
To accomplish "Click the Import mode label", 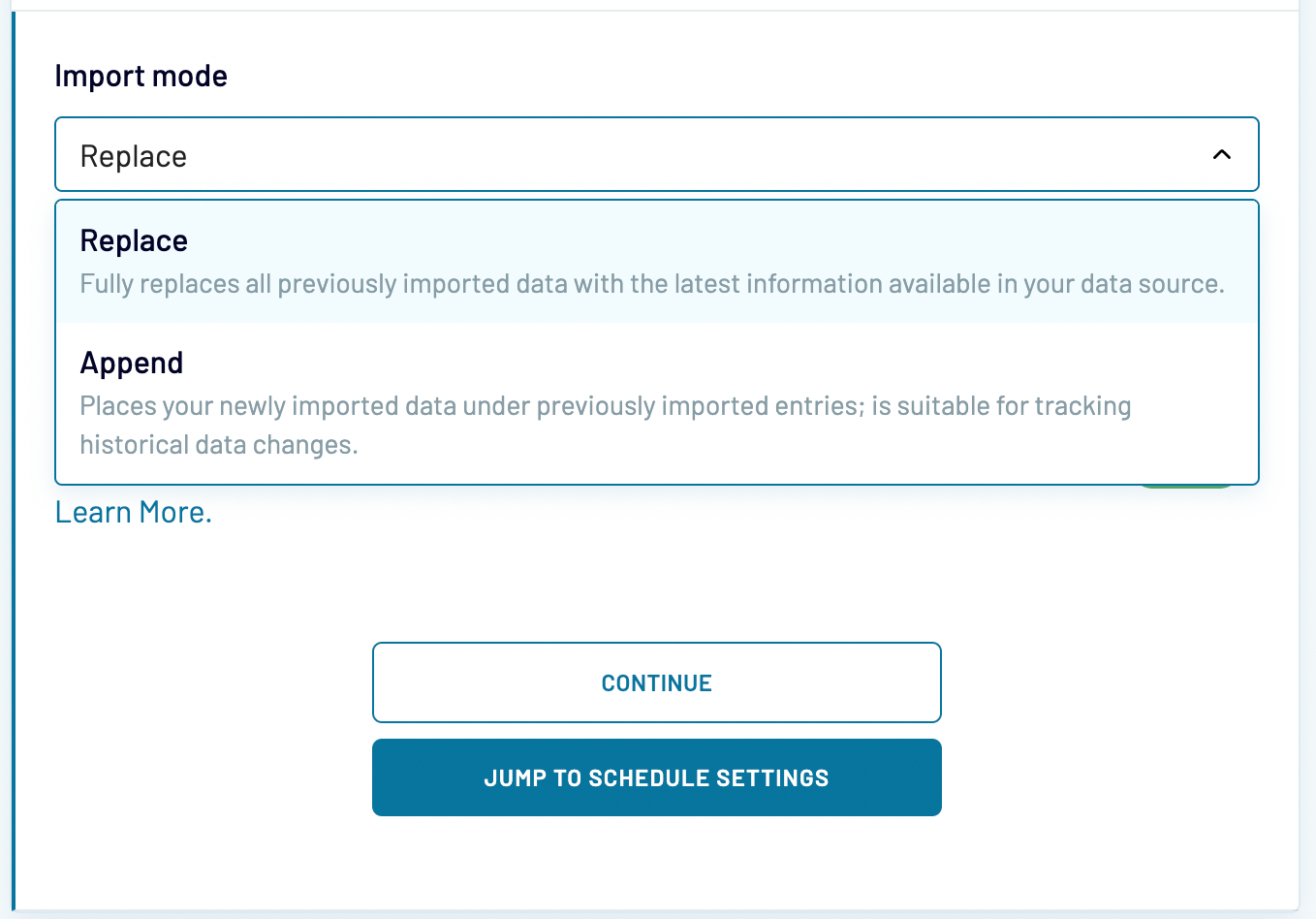I will [x=141, y=76].
